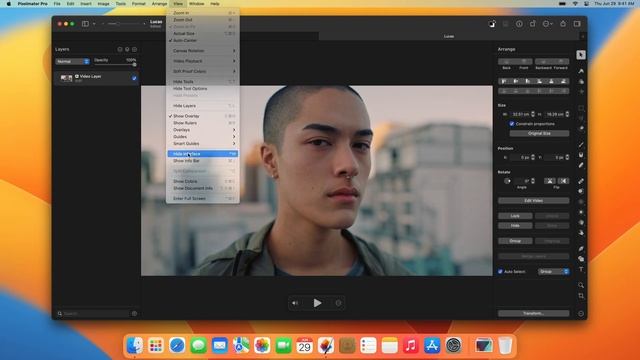The image size is (640, 360).
Task: Adjust the layer Opacity slider
Action: click(115, 64)
